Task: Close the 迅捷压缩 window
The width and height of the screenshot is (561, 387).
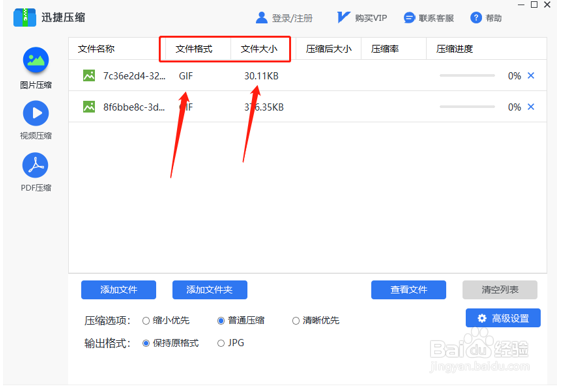Action: click(x=547, y=5)
